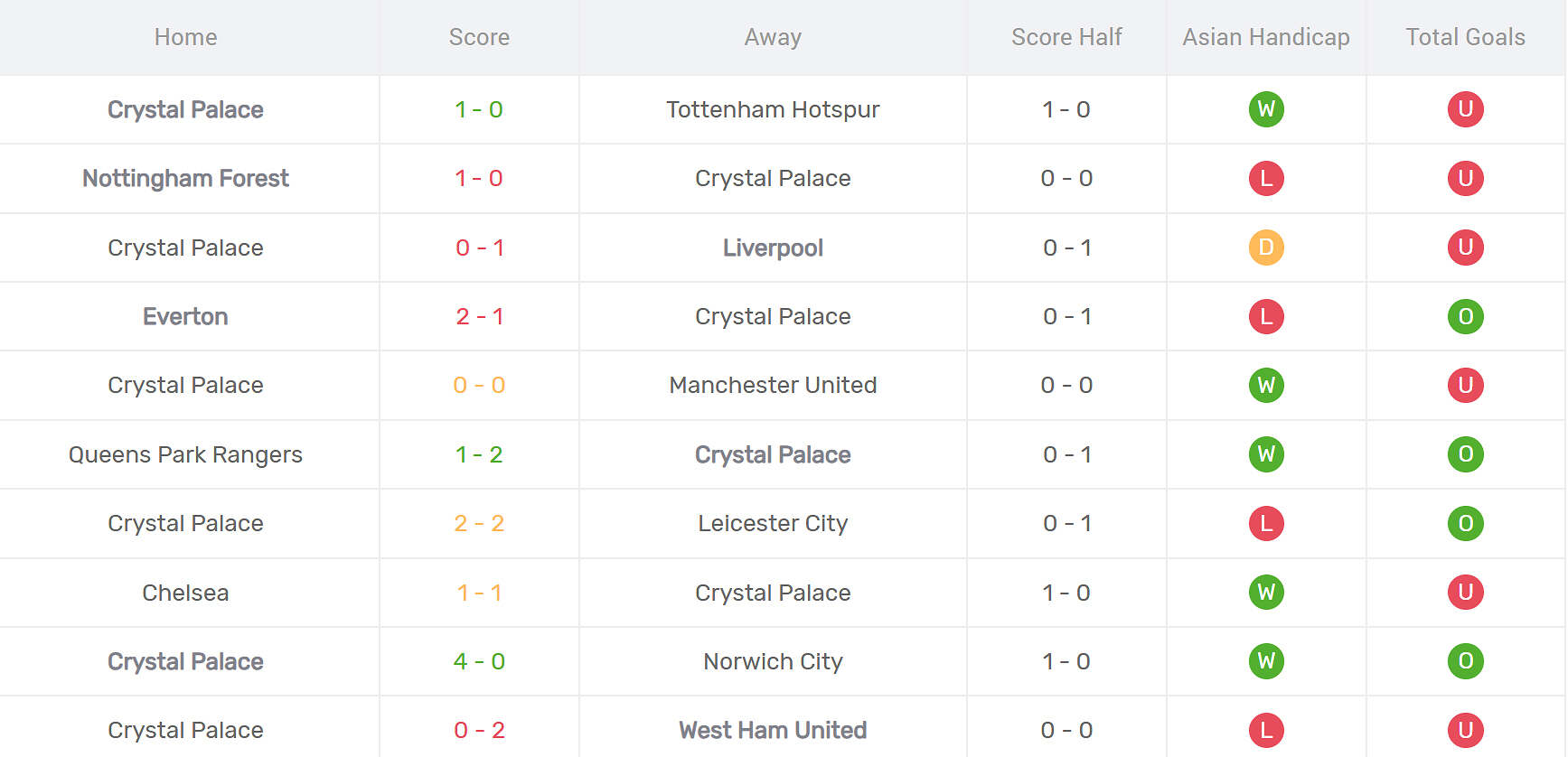Screen dimensions: 1568x757
Task: Click the Home column header
Action: click(x=185, y=37)
